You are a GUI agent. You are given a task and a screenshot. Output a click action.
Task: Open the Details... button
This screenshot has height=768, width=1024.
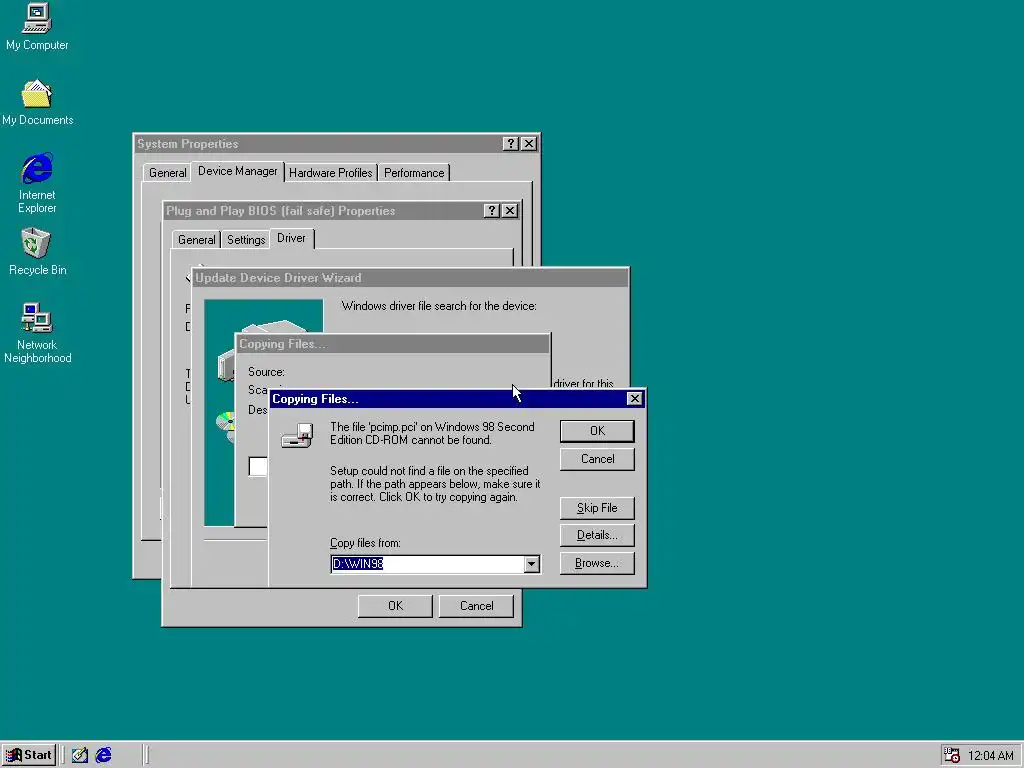coord(597,536)
